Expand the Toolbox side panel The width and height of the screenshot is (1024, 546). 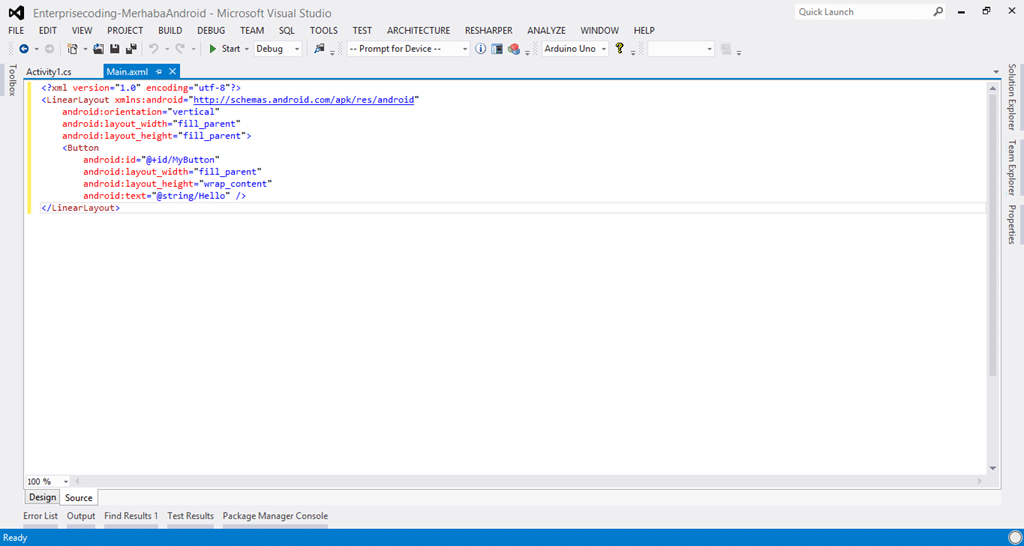pyautogui.click(x=11, y=80)
